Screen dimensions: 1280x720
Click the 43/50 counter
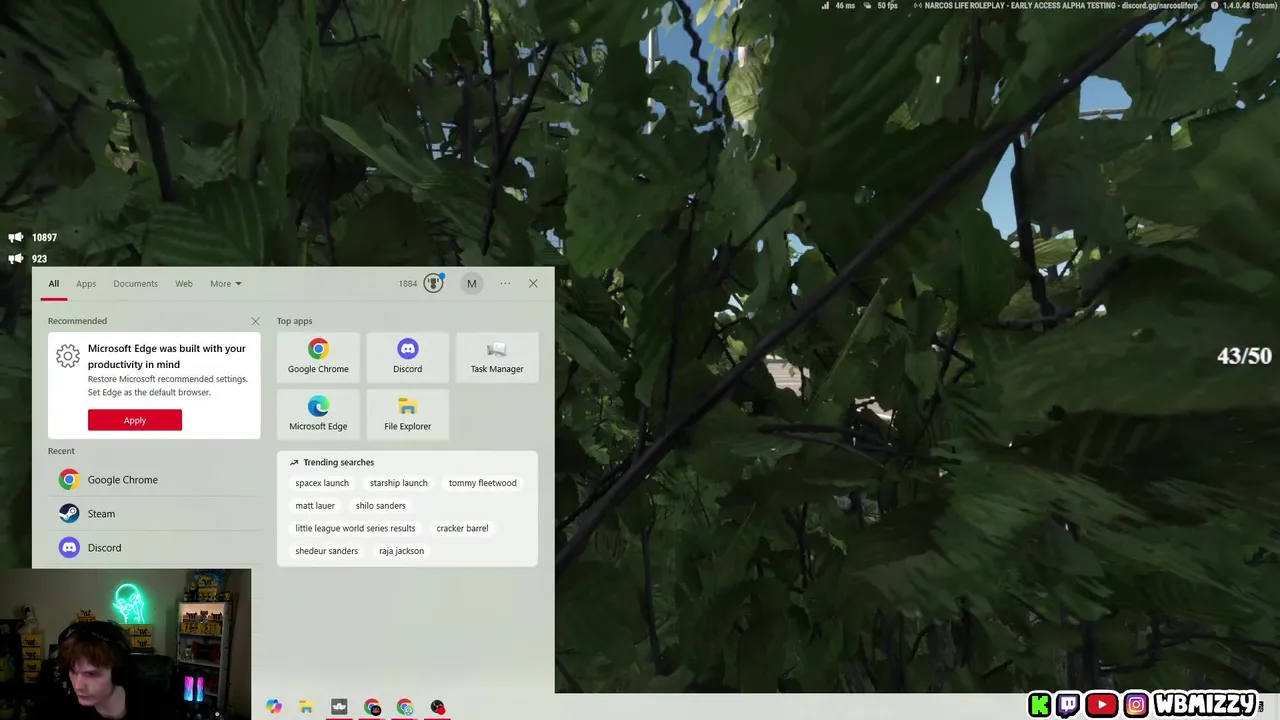(1244, 356)
